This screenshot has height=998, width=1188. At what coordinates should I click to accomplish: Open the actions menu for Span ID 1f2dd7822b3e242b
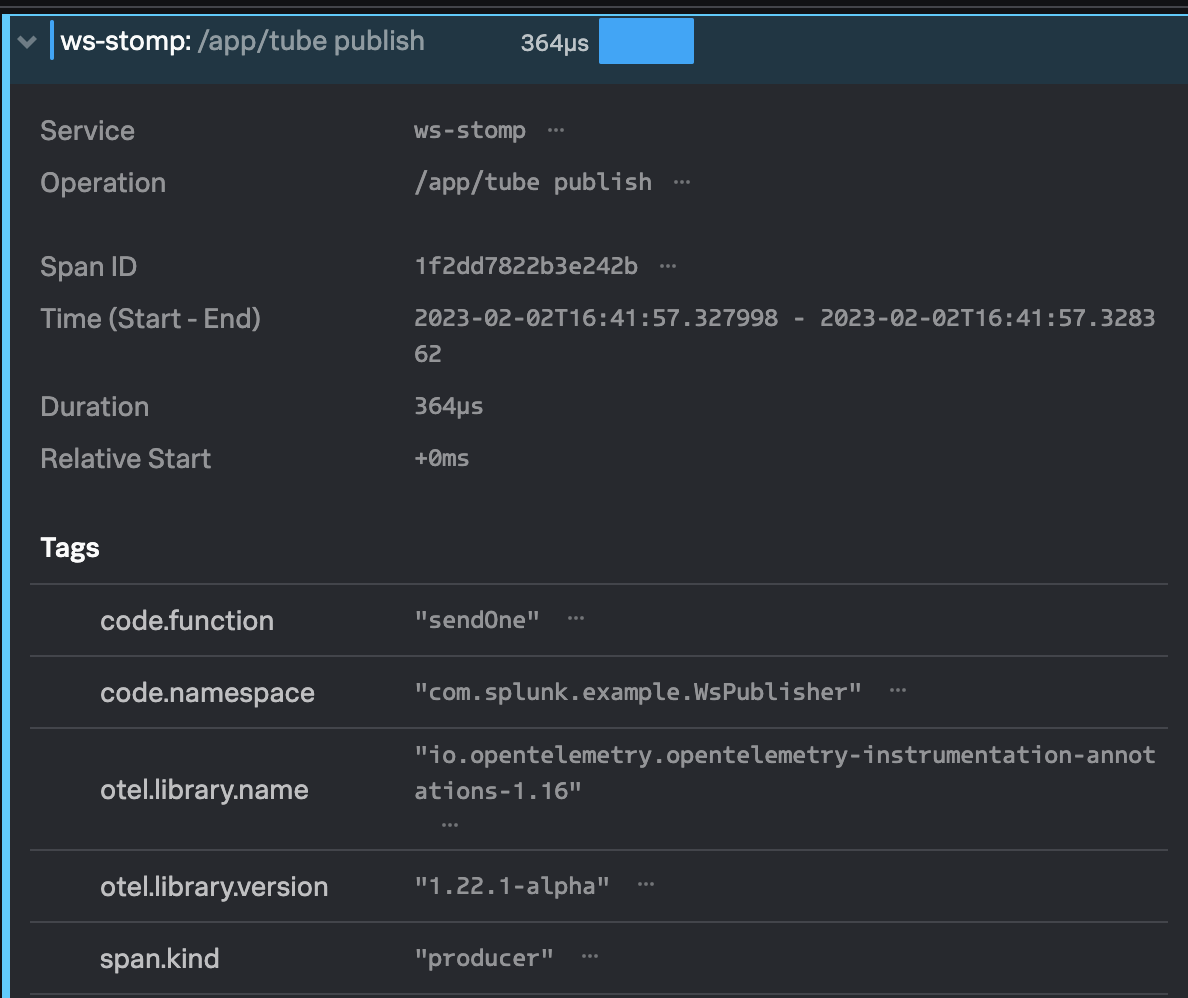click(667, 265)
